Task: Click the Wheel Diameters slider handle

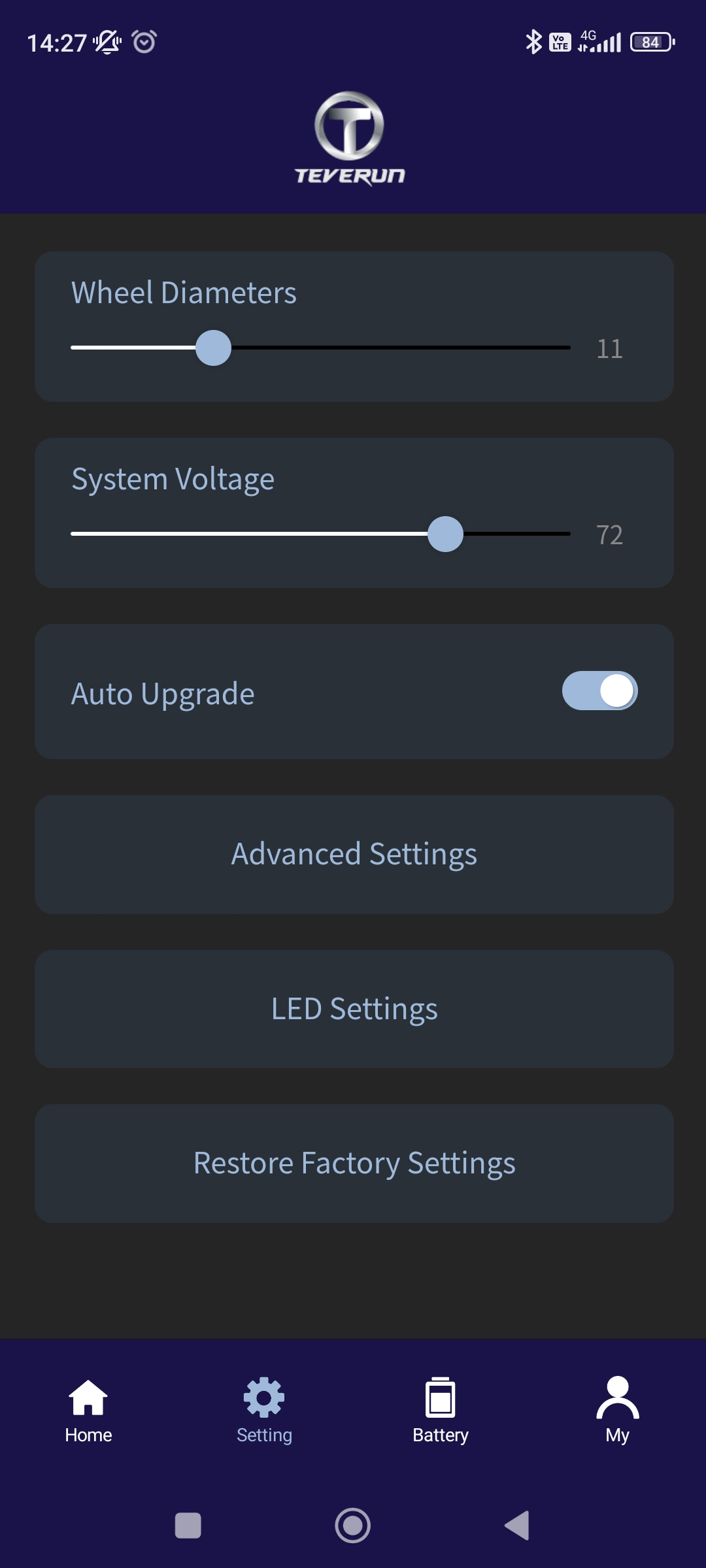Action: coord(213,348)
